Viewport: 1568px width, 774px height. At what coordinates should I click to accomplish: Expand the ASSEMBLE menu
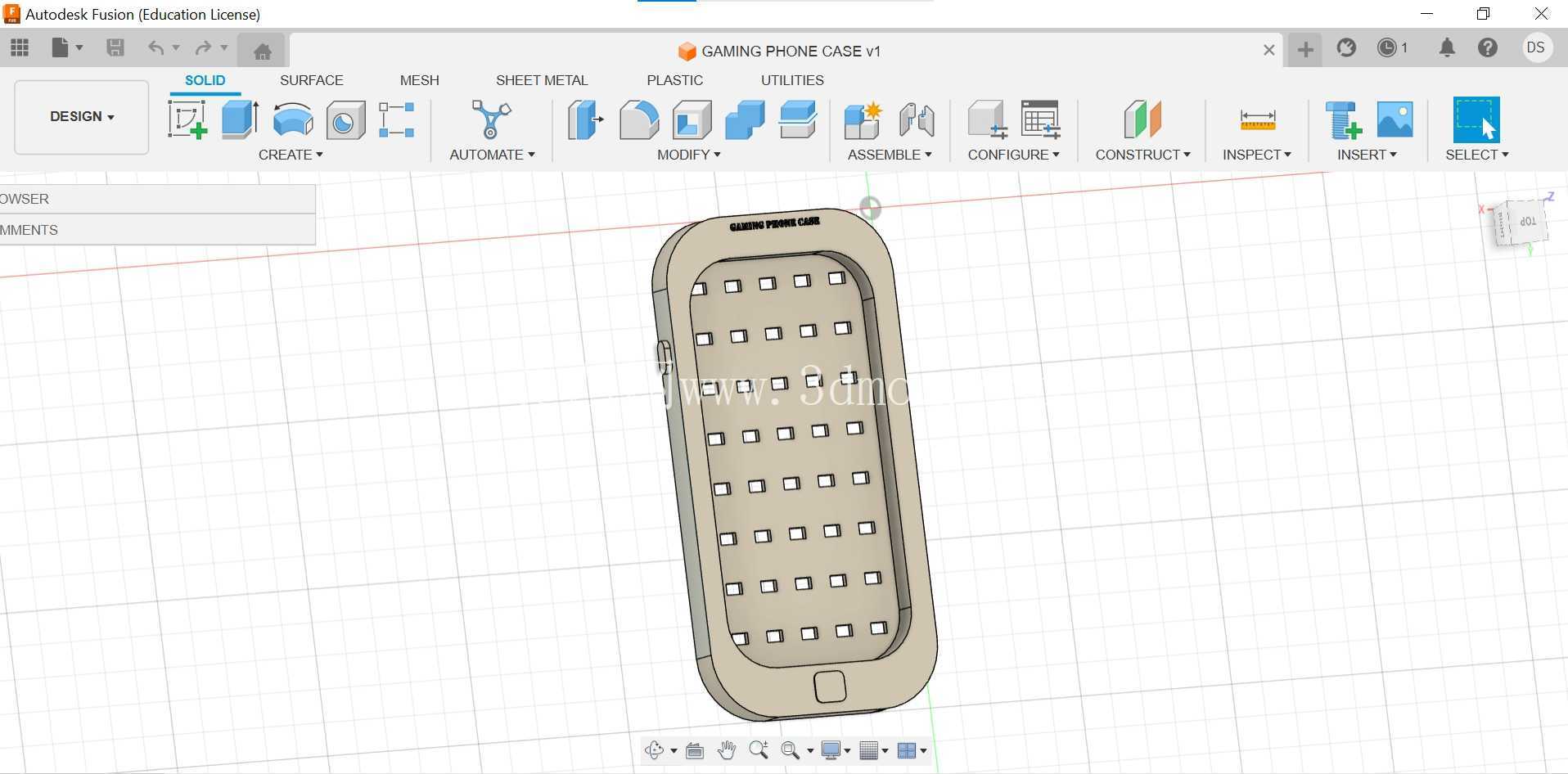(890, 155)
